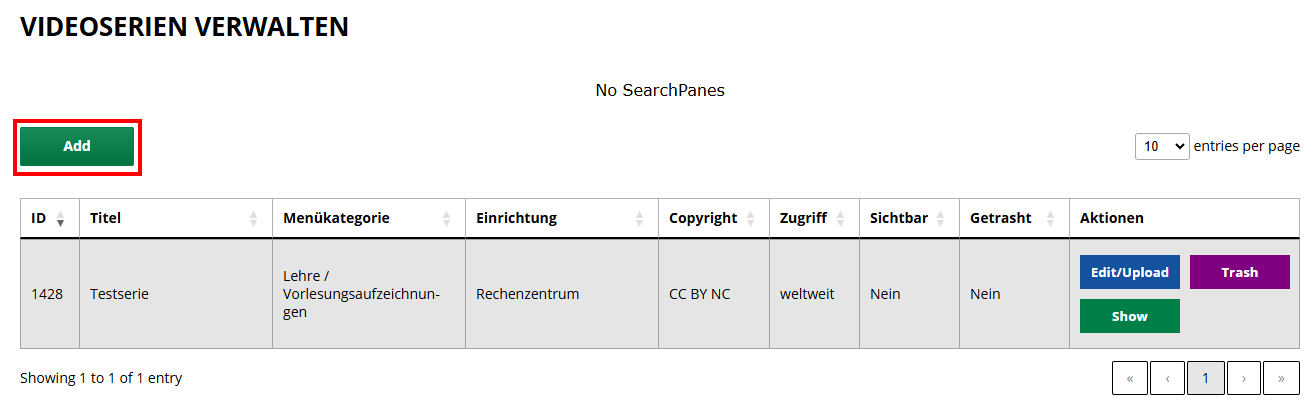This screenshot has height=410, width=1315.
Task: Go to previous page in pagination
Action: point(1167,378)
